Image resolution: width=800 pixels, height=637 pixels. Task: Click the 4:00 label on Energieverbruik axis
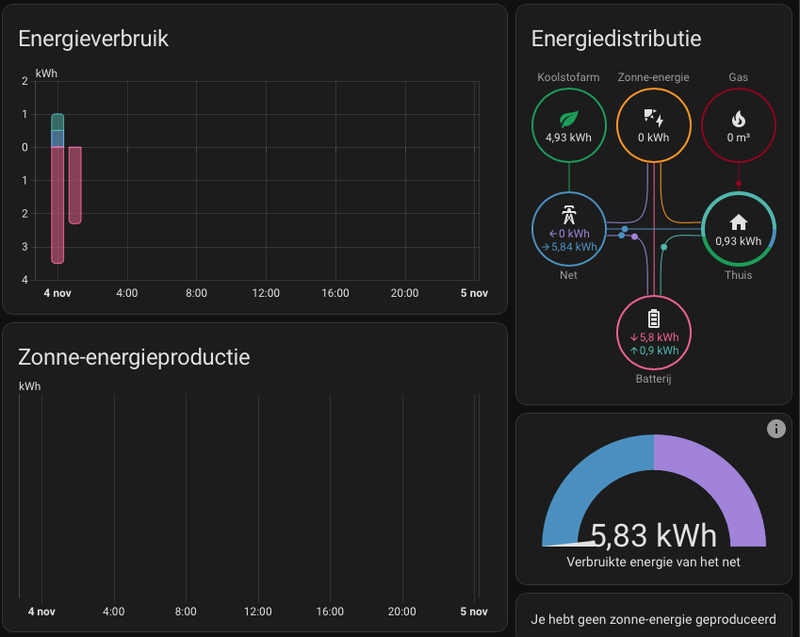(x=127, y=293)
